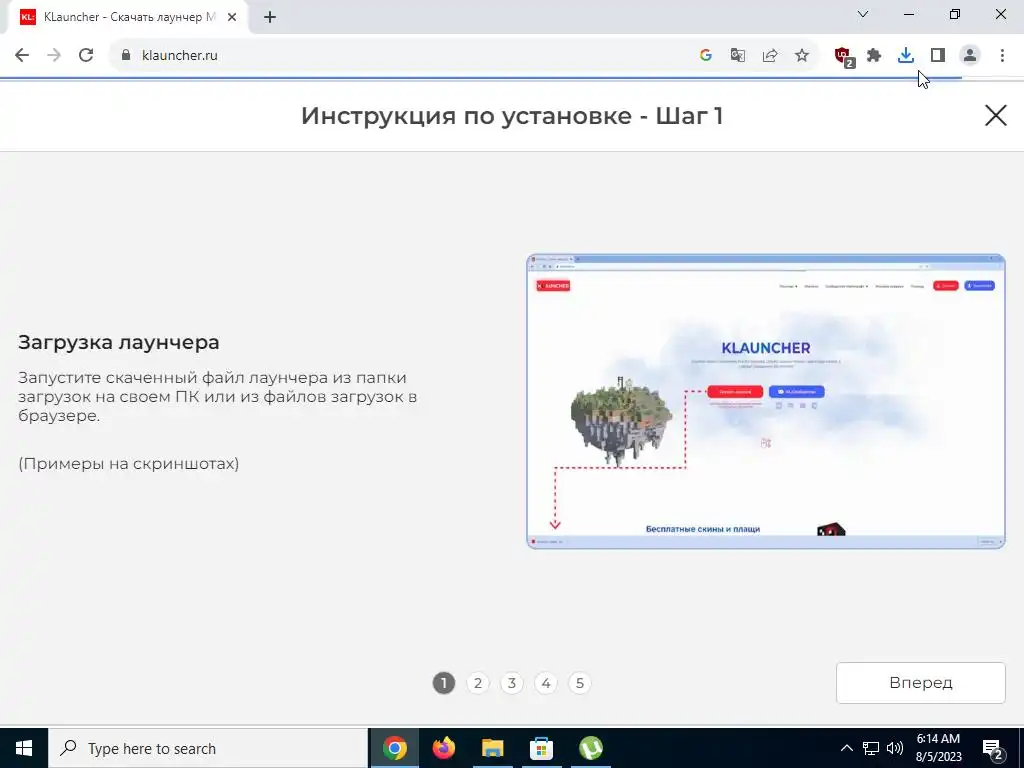1024x768 pixels.
Task: Close the installation instructions dialog
Action: coord(995,116)
